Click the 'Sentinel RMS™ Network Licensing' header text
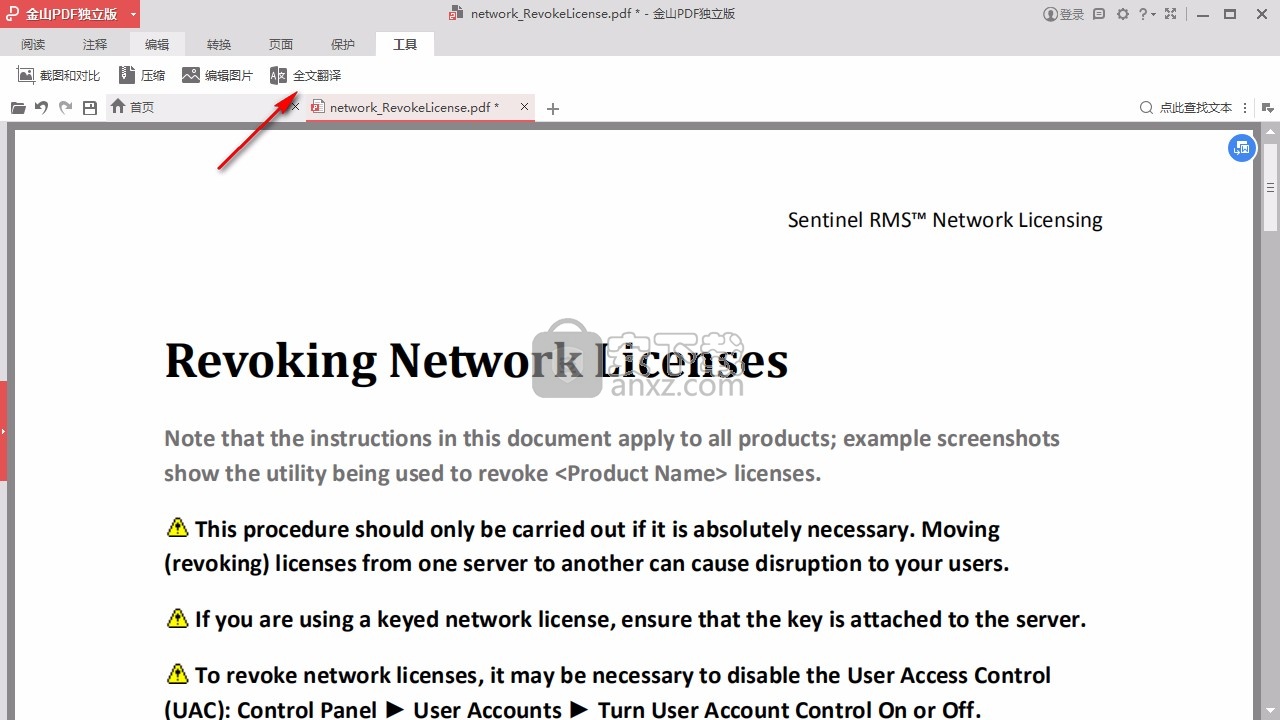 (x=945, y=220)
